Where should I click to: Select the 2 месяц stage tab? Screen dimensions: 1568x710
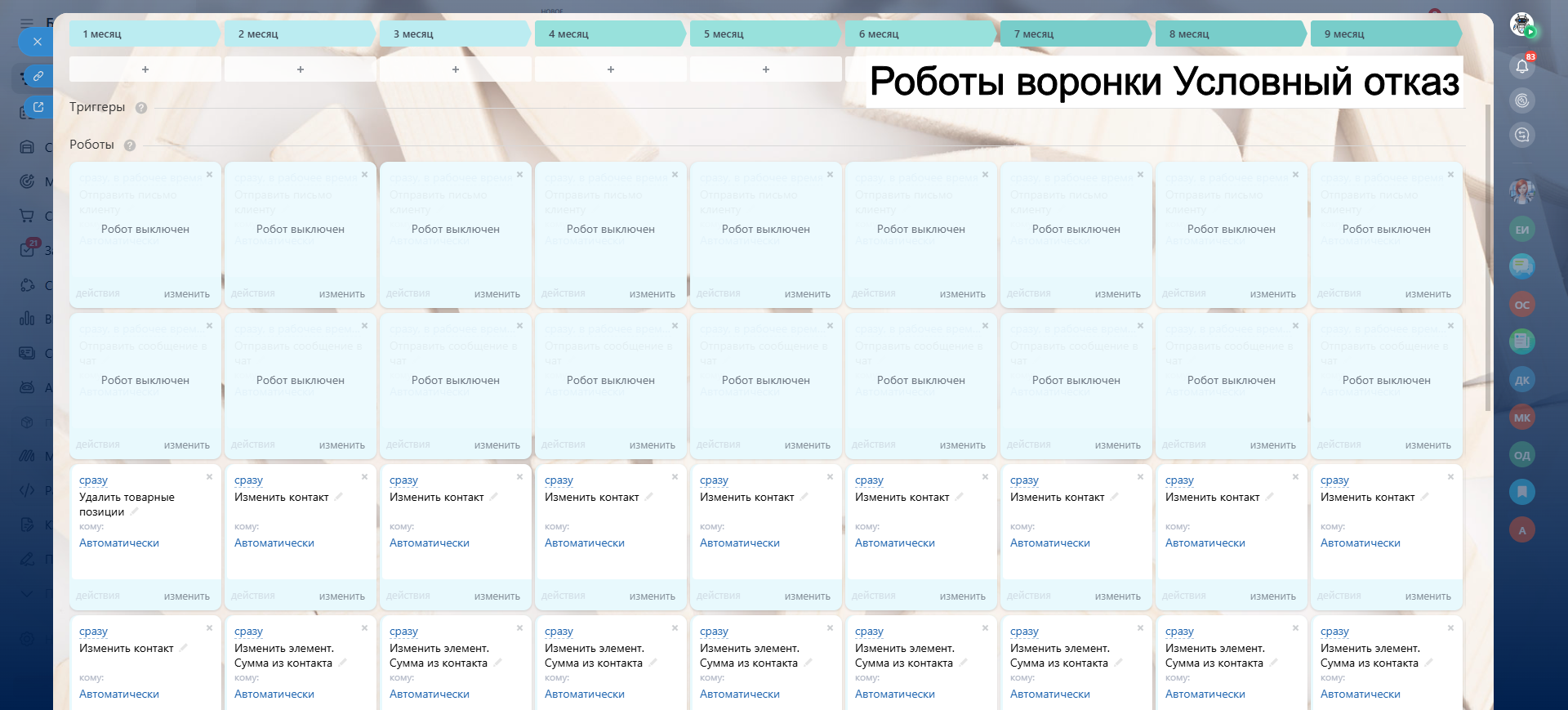[301, 33]
